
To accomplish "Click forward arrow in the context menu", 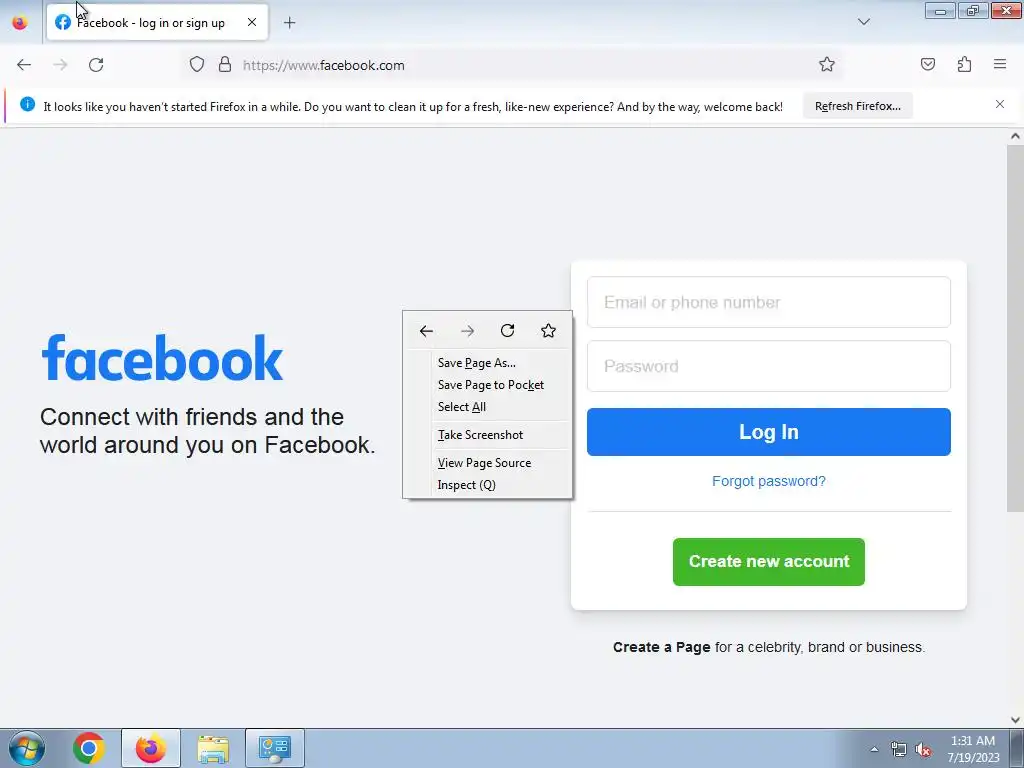I will (x=467, y=331).
